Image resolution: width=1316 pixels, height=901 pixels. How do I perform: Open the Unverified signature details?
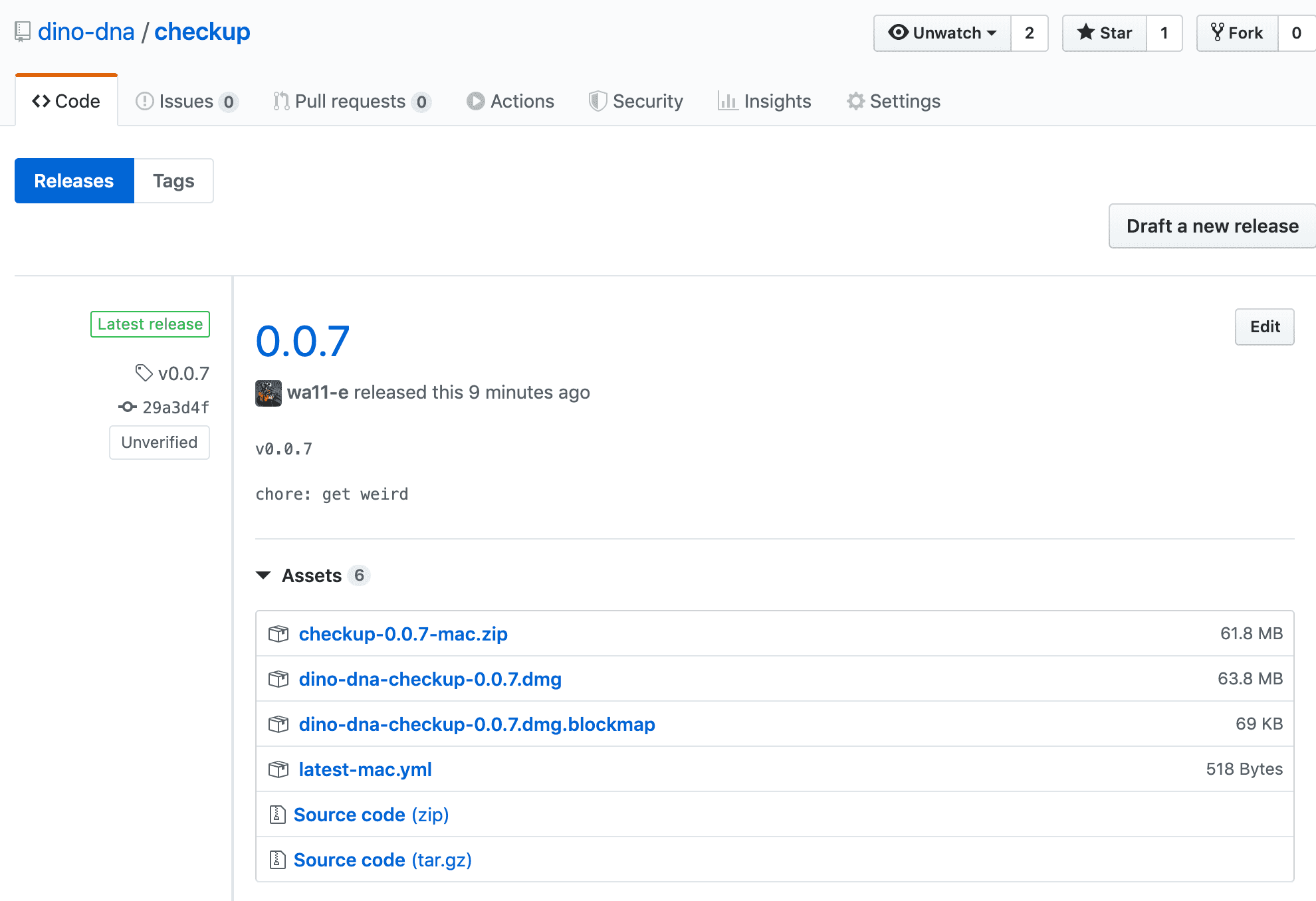pos(160,443)
